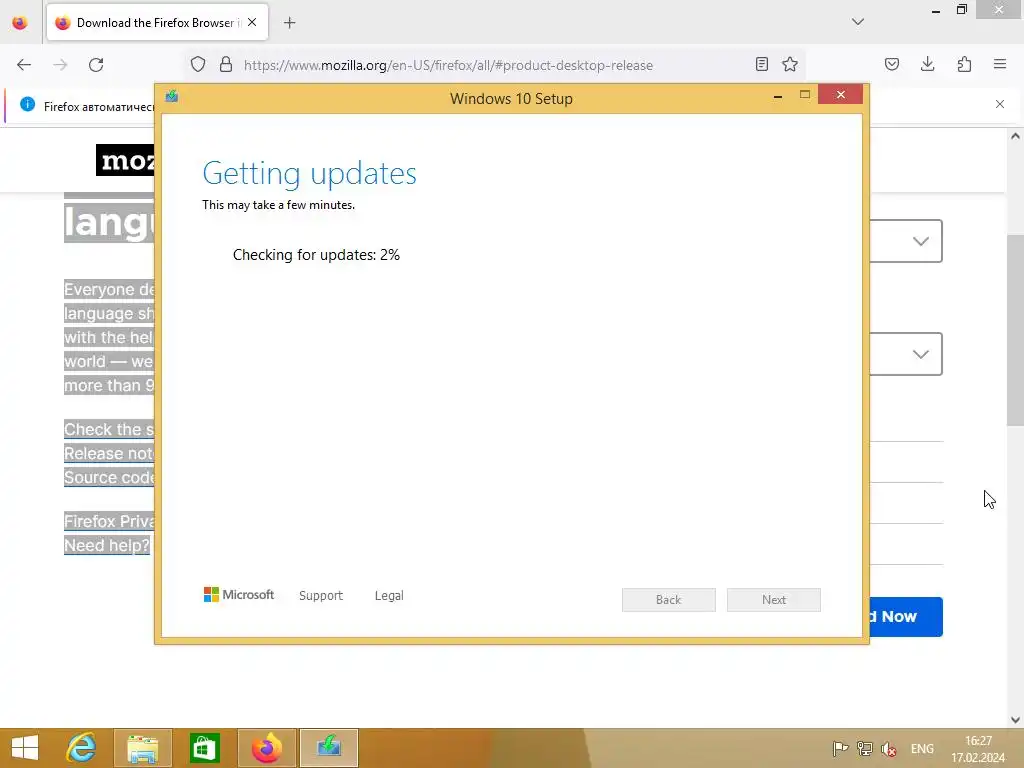Viewport: 1024px width, 768px height.
Task: Click the Getting updates heading
Action: 310,174
